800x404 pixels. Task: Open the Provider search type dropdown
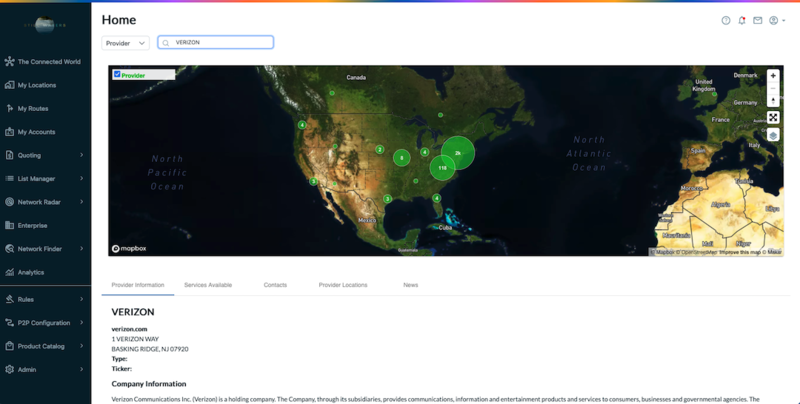click(126, 43)
